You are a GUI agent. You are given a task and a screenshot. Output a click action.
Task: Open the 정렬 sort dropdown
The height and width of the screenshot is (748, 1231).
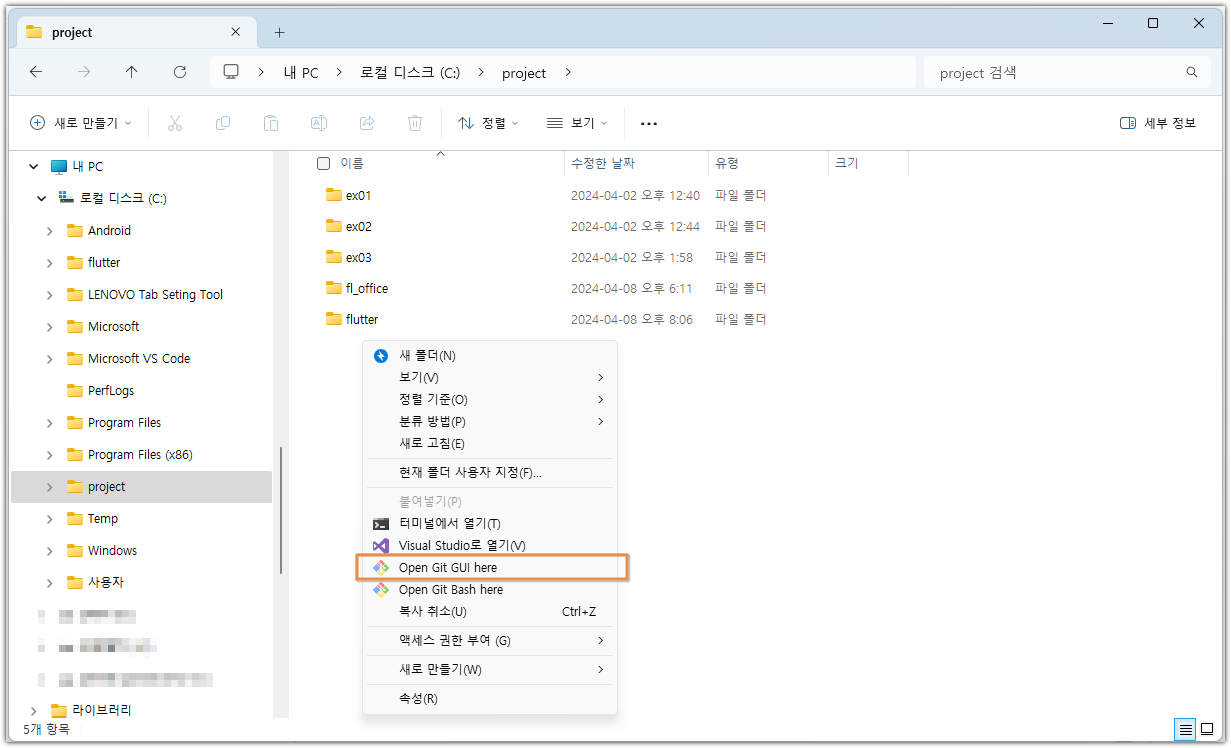[488, 123]
